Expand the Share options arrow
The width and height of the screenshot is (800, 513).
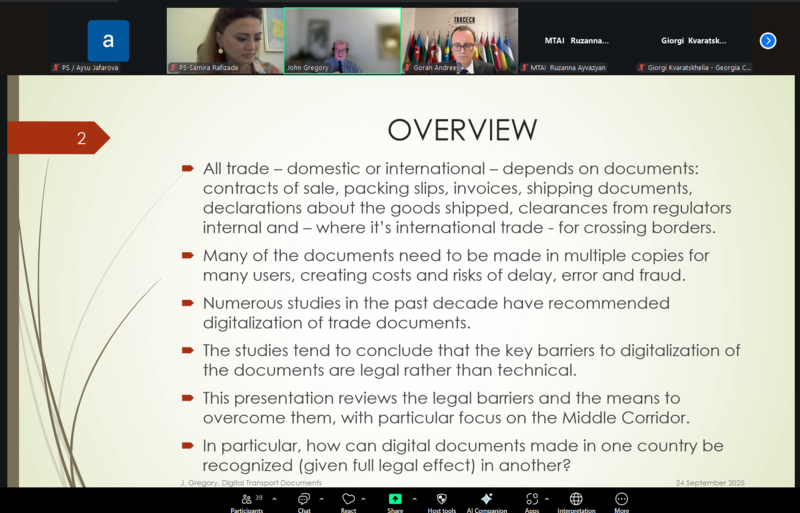(x=414, y=498)
